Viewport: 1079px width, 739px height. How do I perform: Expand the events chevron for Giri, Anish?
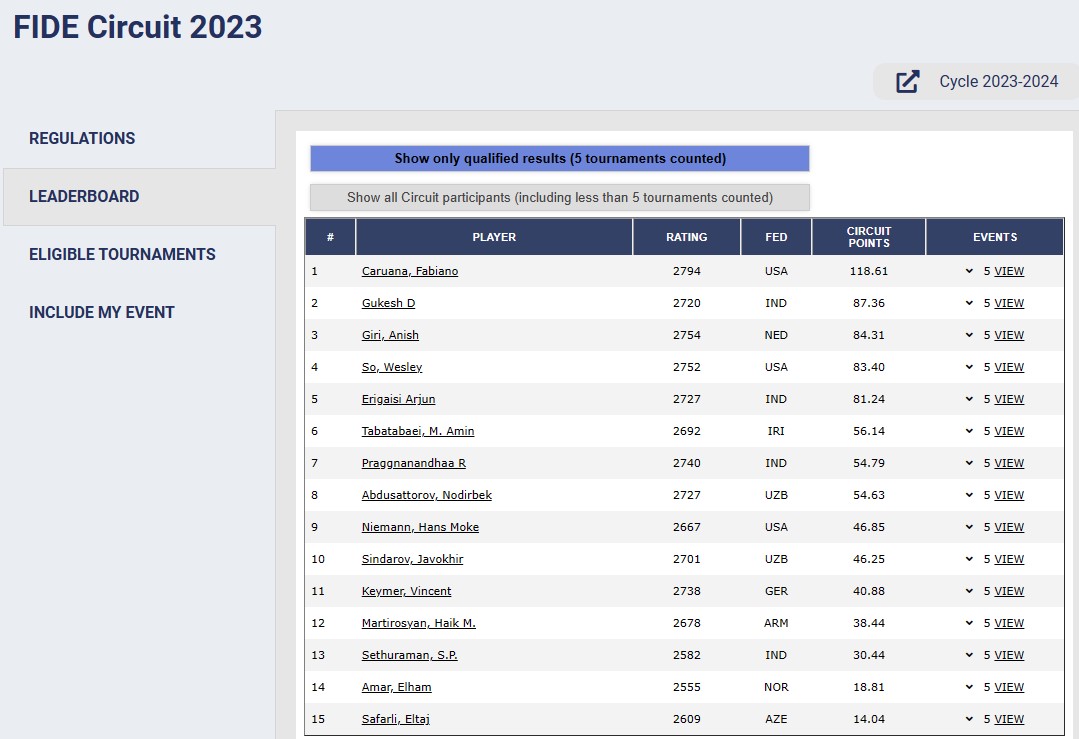(x=969, y=335)
